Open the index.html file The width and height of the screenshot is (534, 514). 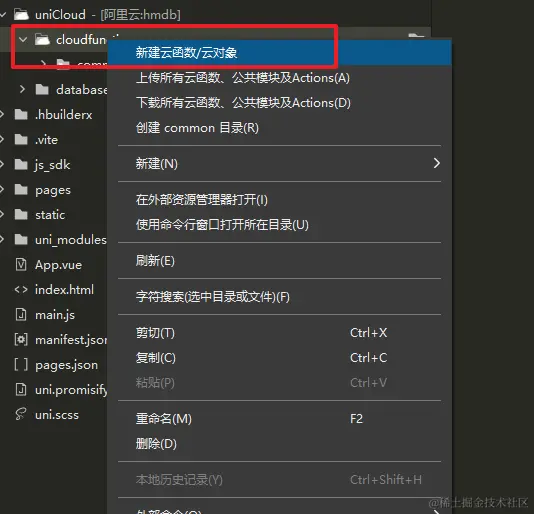(x=64, y=290)
